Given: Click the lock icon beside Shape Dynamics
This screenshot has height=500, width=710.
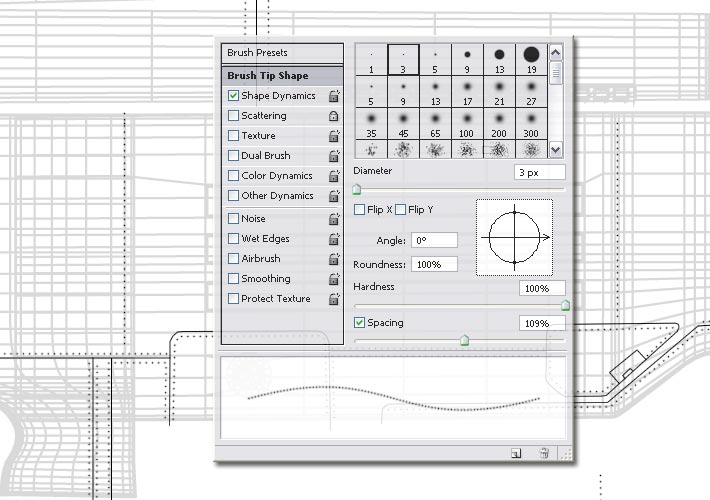Looking at the screenshot, I should point(334,96).
